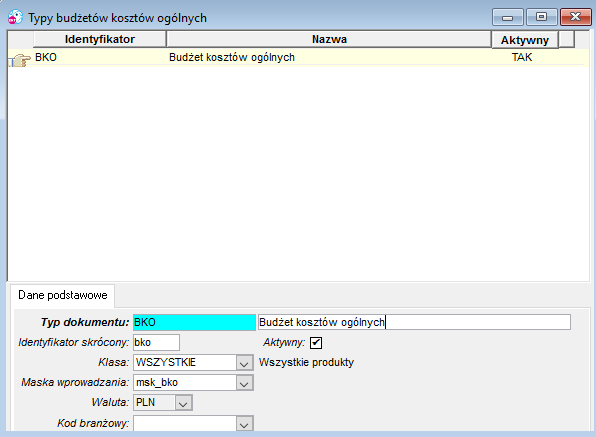Click the Typ dokumentu label
The height and width of the screenshot is (437, 596).
[x=85, y=322]
